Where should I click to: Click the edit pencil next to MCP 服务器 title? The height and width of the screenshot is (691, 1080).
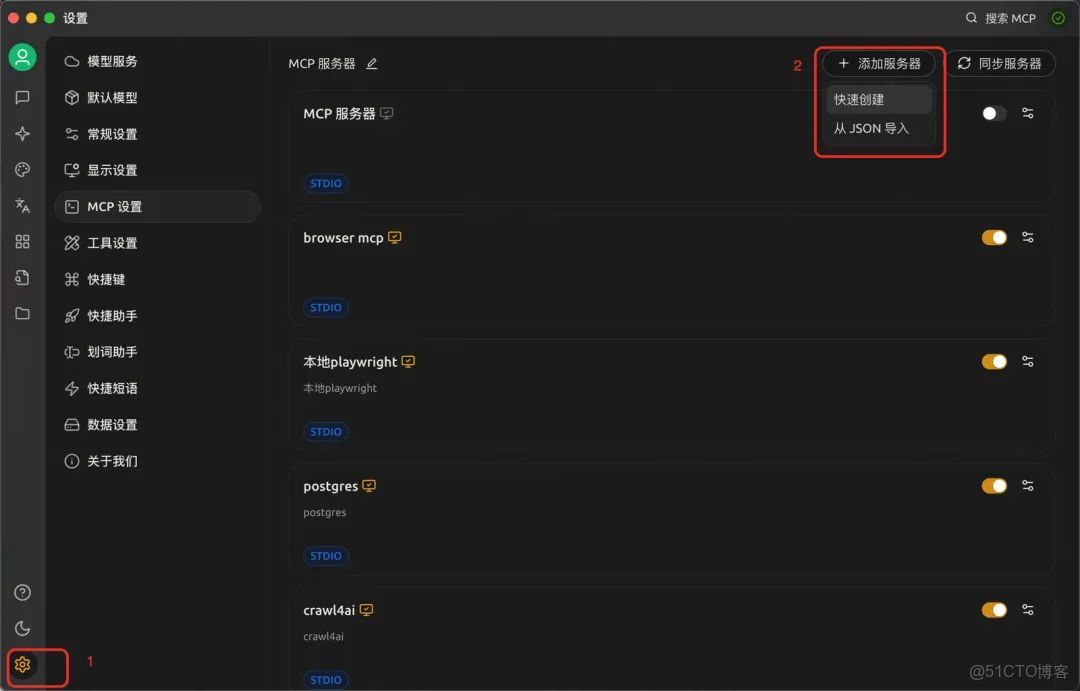tap(371, 63)
